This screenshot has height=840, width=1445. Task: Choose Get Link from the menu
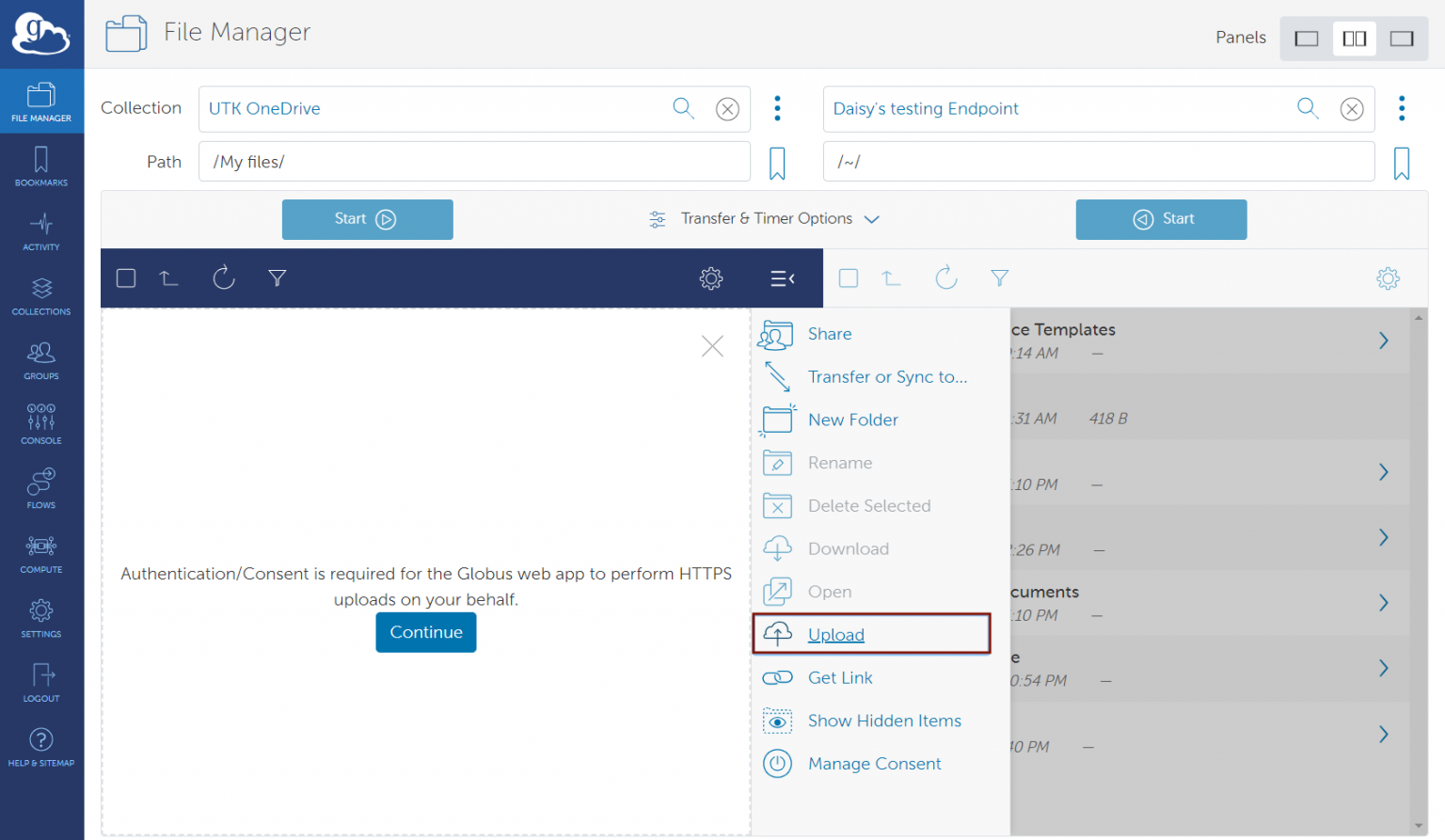839,677
